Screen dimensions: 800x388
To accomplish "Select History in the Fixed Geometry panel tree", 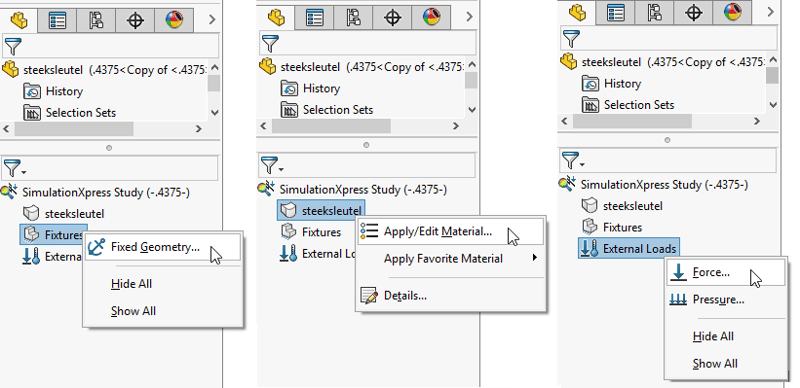I will tap(53, 91).
